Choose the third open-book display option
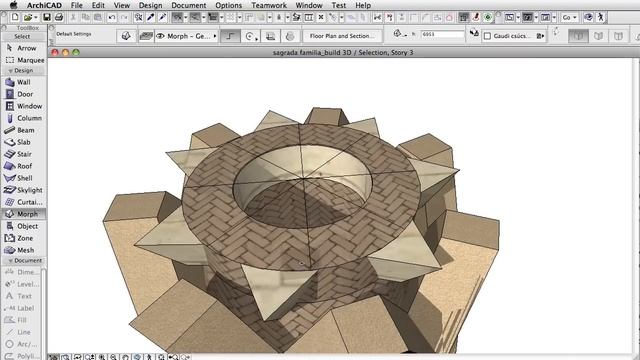Image resolution: width=640 pixels, height=360 pixels. [x=618, y=36]
